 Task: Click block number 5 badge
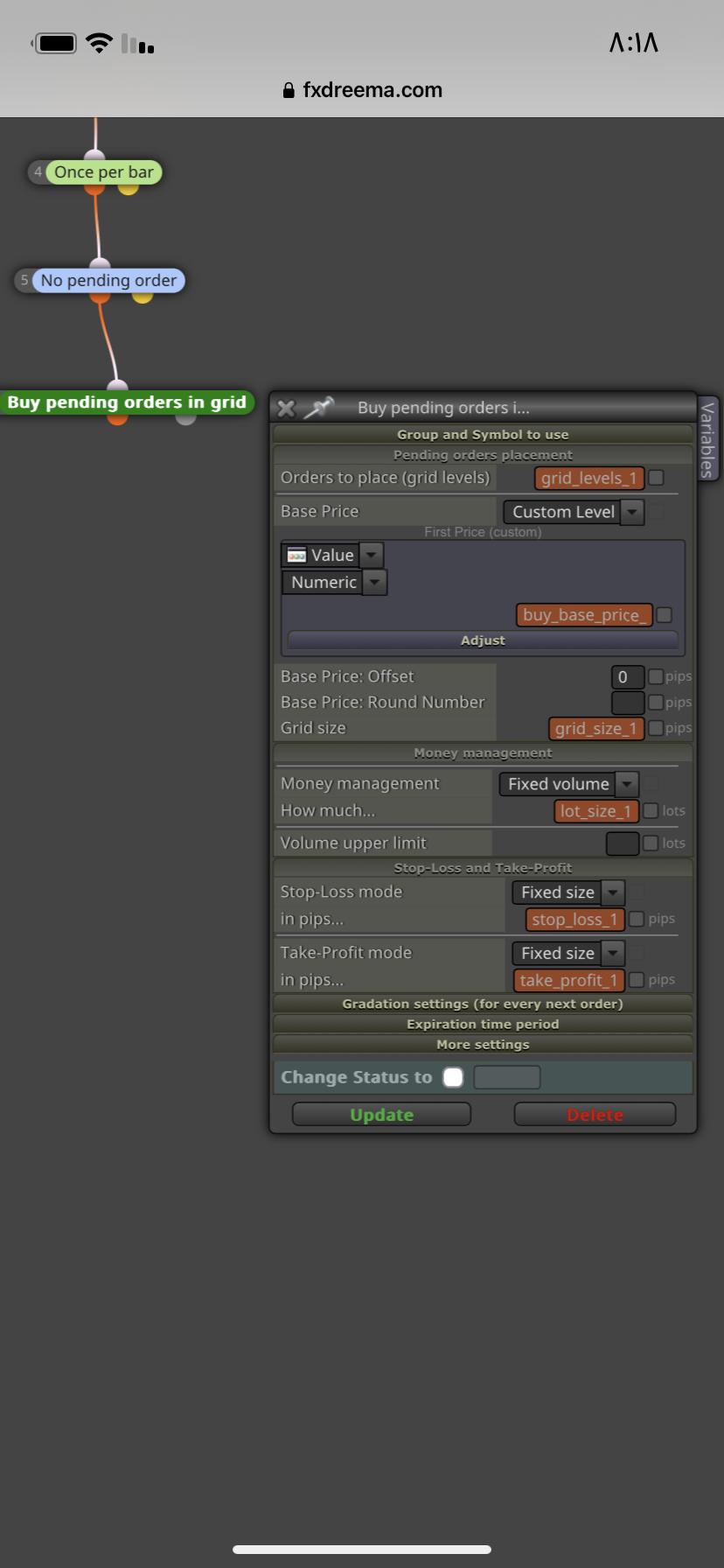coord(24,281)
